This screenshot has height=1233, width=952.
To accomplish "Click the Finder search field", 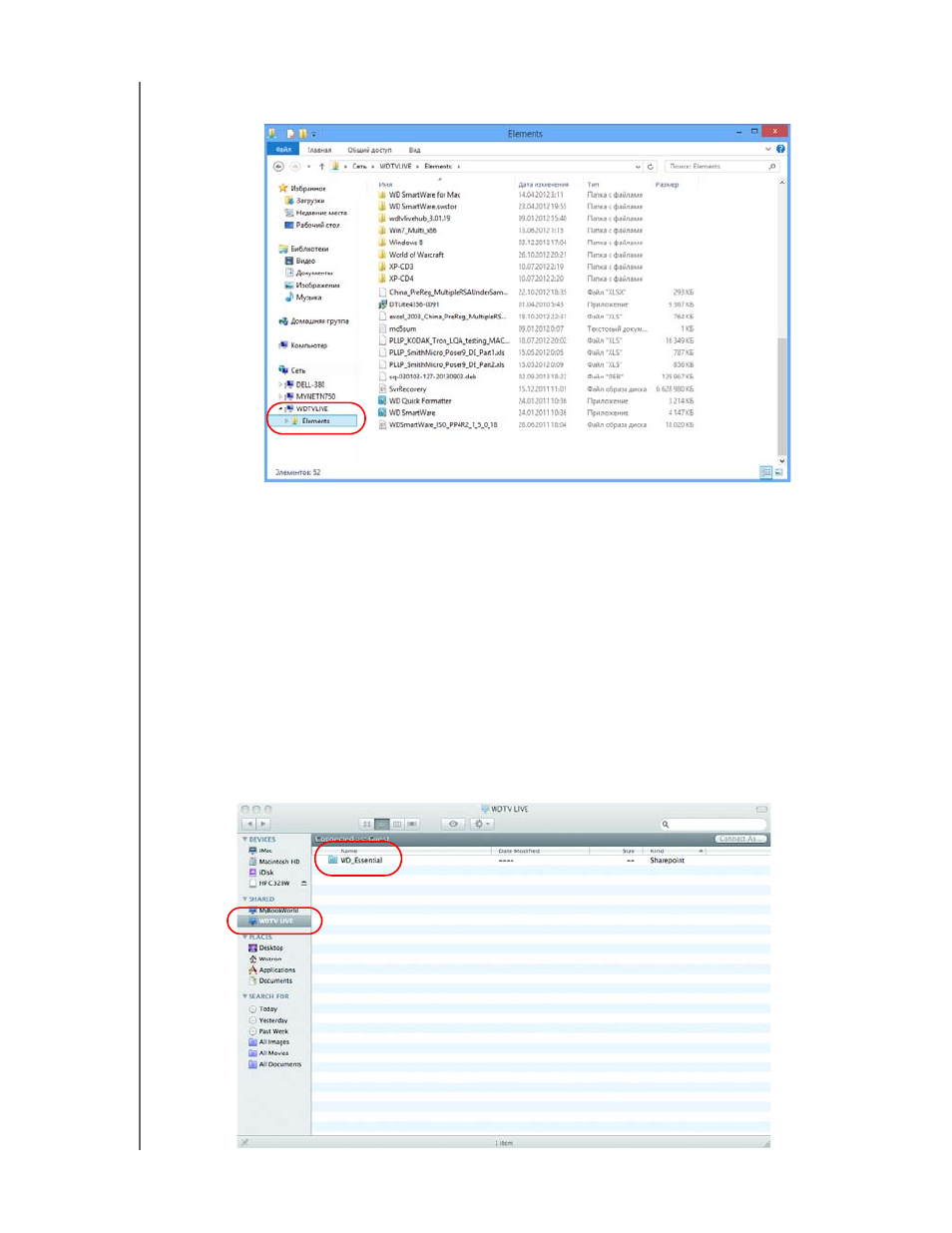I will tap(714, 825).
